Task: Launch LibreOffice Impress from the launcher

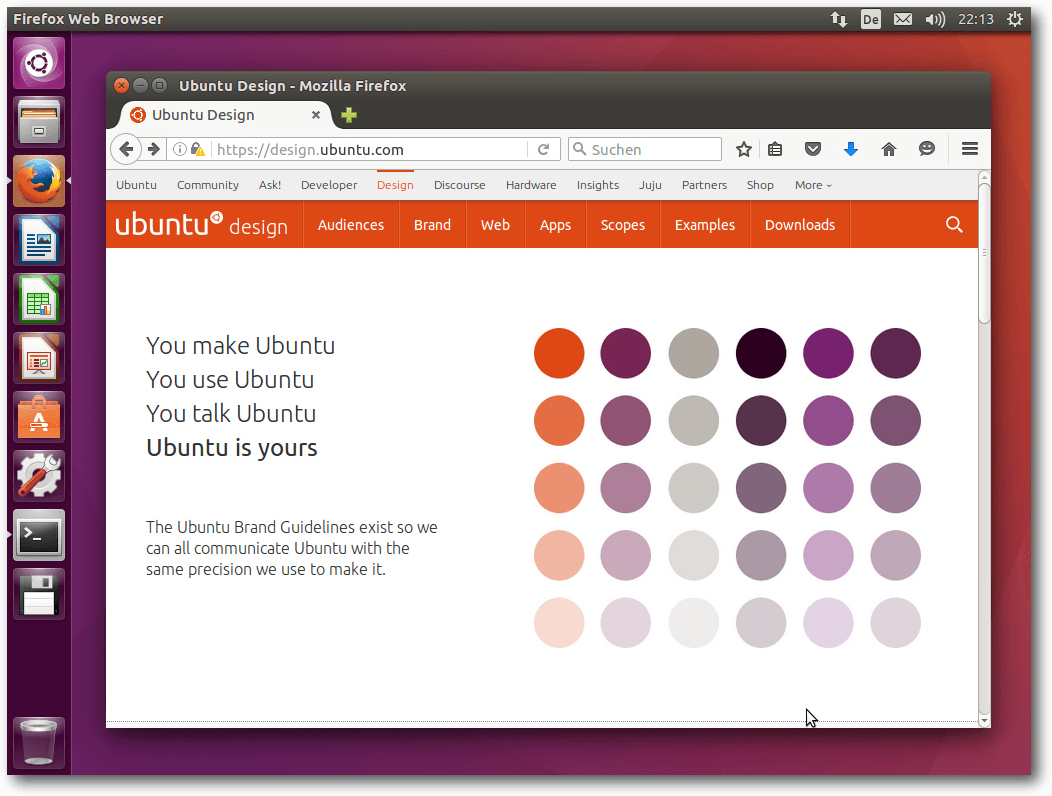Action: [x=39, y=358]
